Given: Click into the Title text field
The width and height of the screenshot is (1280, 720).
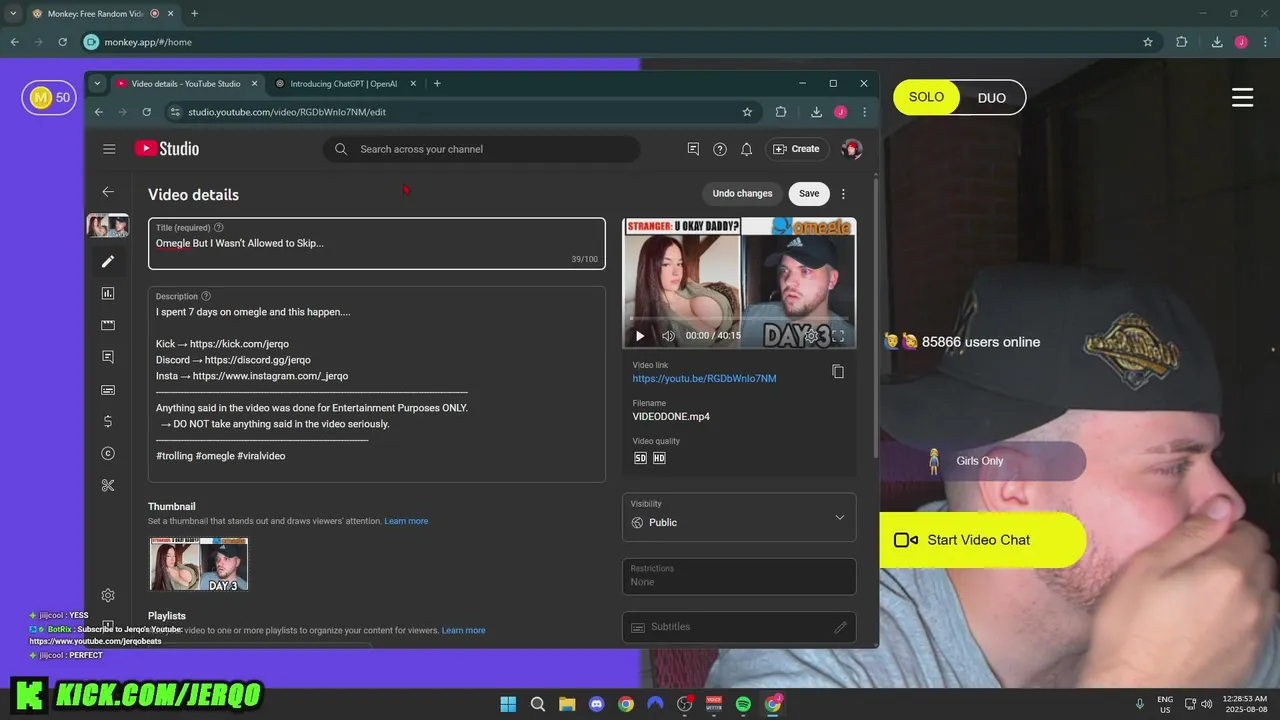Looking at the screenshot, I should click(x=377, y=244).
